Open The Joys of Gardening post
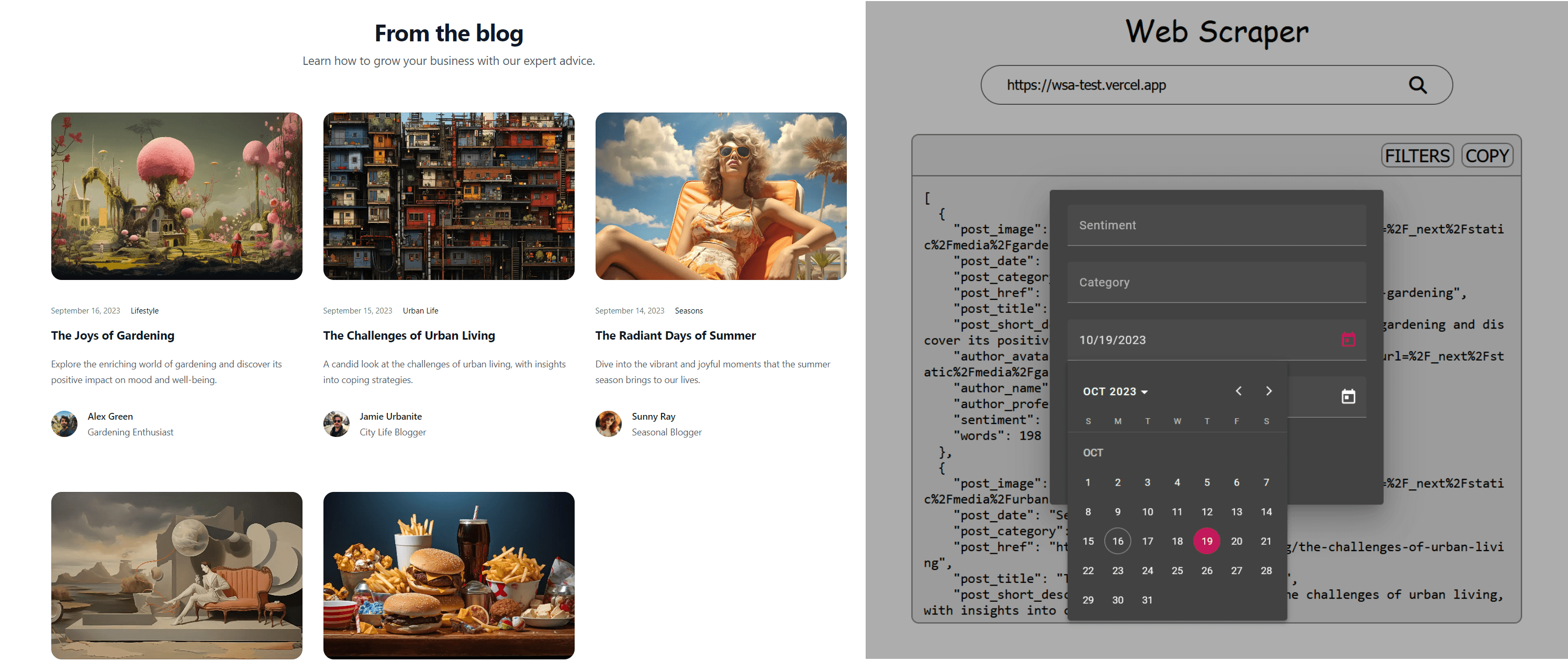The image size is (1568, 662). click(113, 335)
